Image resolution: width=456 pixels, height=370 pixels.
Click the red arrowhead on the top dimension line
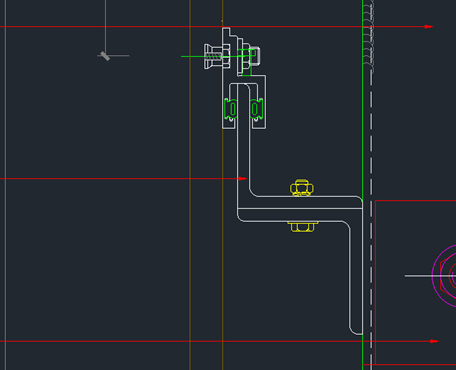point(429,27)
